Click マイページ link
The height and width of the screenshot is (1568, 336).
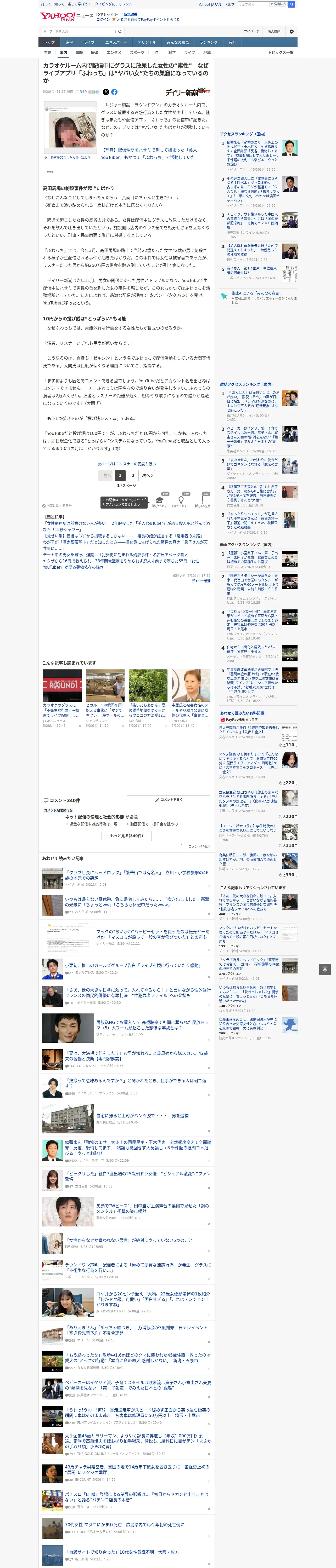[x=252, y=32]
